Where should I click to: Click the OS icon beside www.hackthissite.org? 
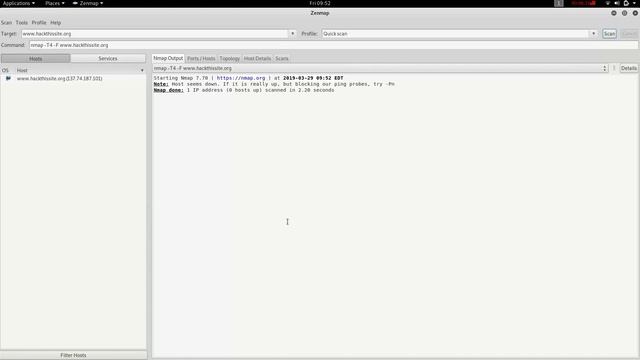click(x=8, y=78)
